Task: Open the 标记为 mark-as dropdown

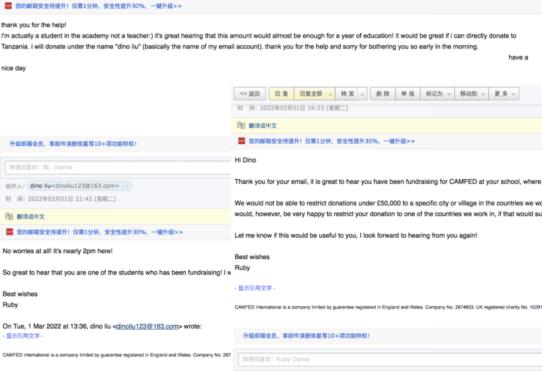Action: 437,94
